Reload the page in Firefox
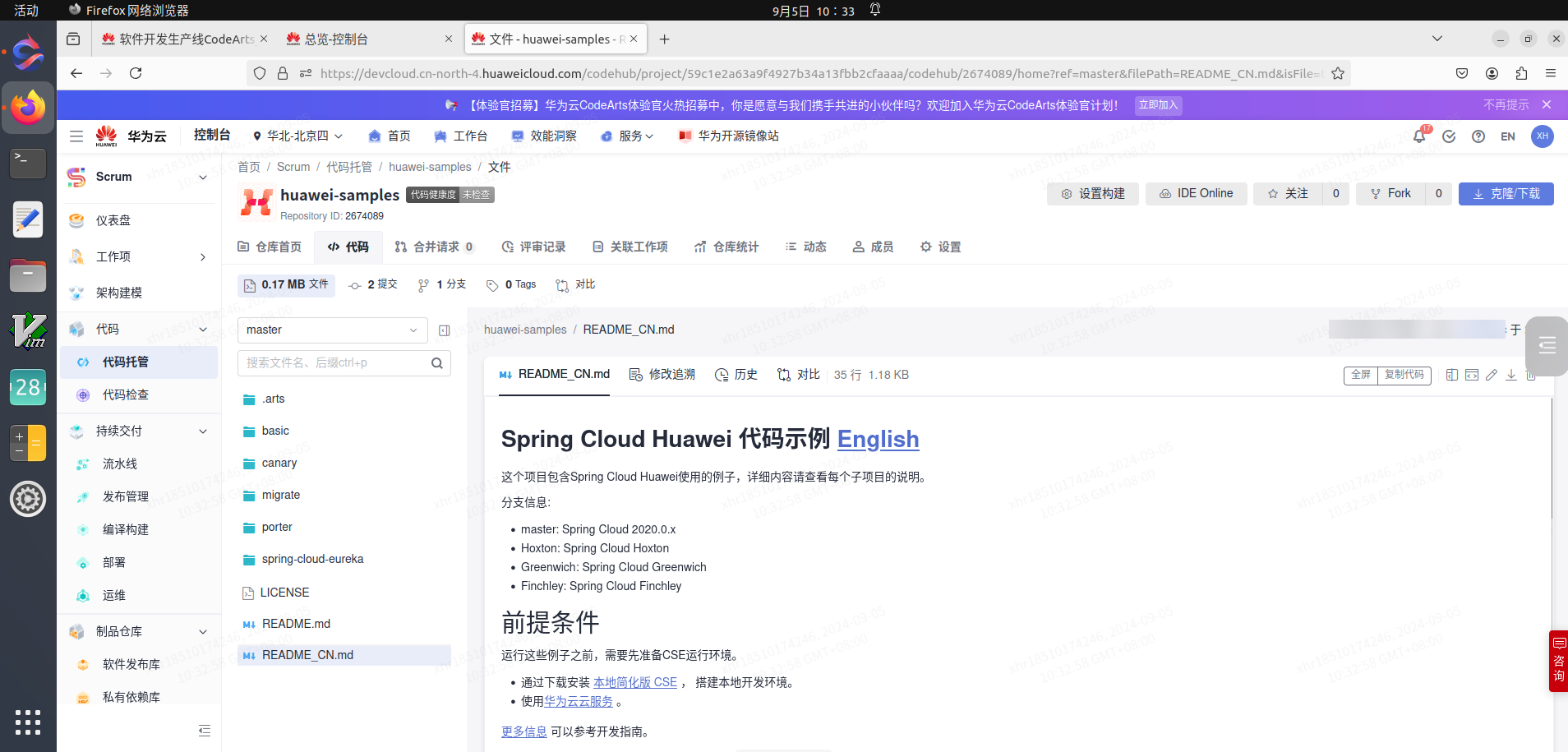 coord(136,73)
